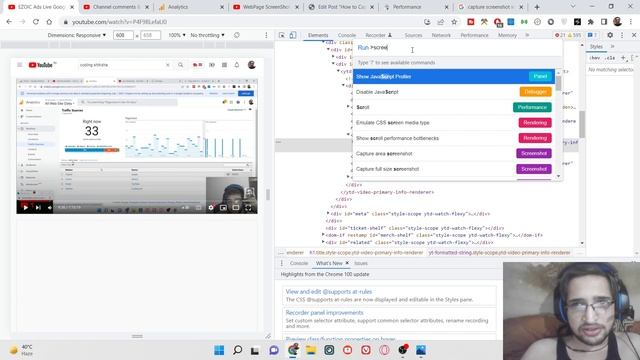Switch to the Console panel tab
The image size is (640, 360).
click(347, 36)
